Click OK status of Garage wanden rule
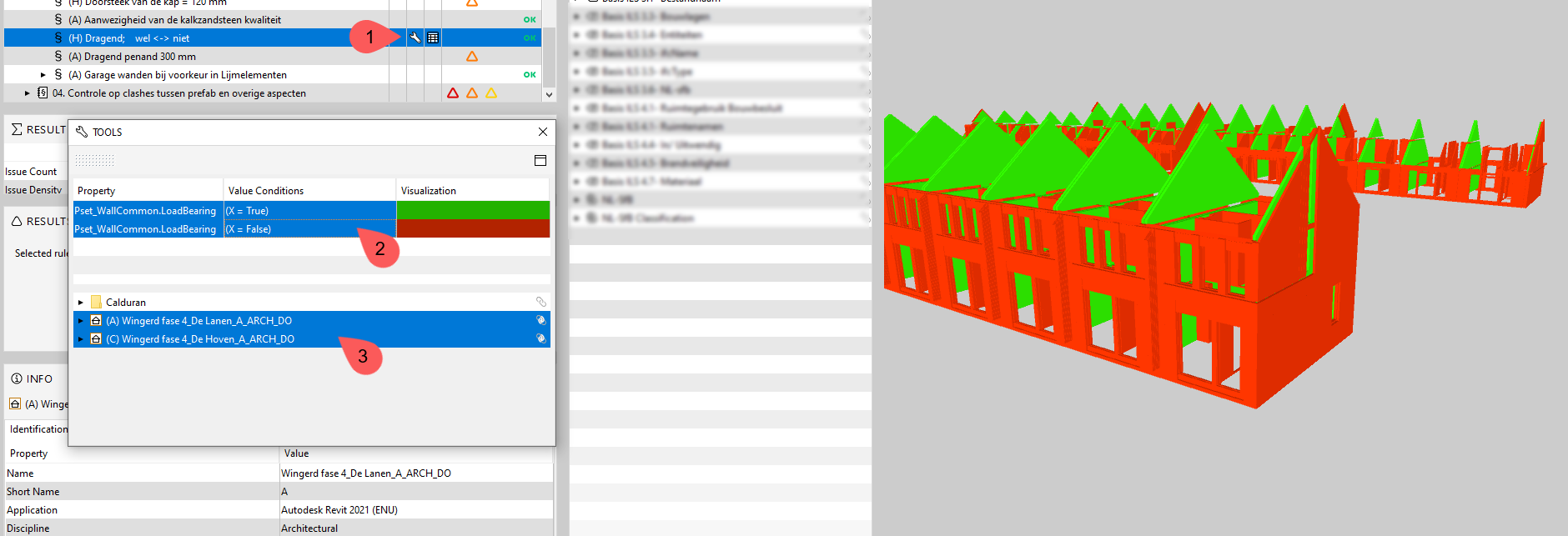Image resolution: width=1568 pixels, height=536 pixels. coord(530,75)
